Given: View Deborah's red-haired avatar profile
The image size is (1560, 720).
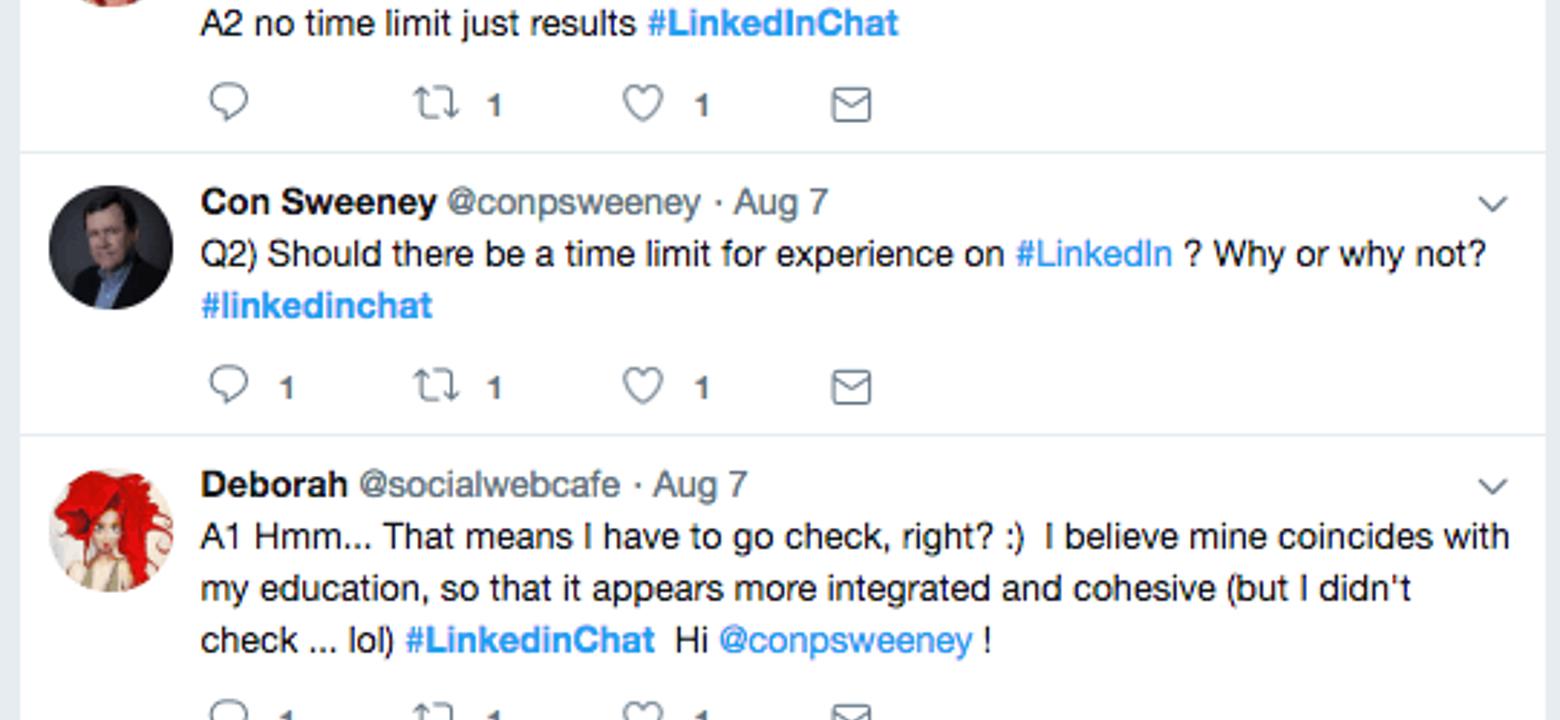Looking at the screenshot, I should (x=111, y=530).
